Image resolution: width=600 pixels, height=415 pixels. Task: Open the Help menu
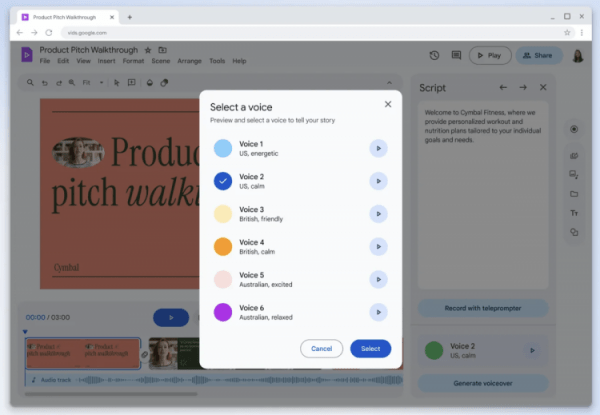click(x=239, y=61)
